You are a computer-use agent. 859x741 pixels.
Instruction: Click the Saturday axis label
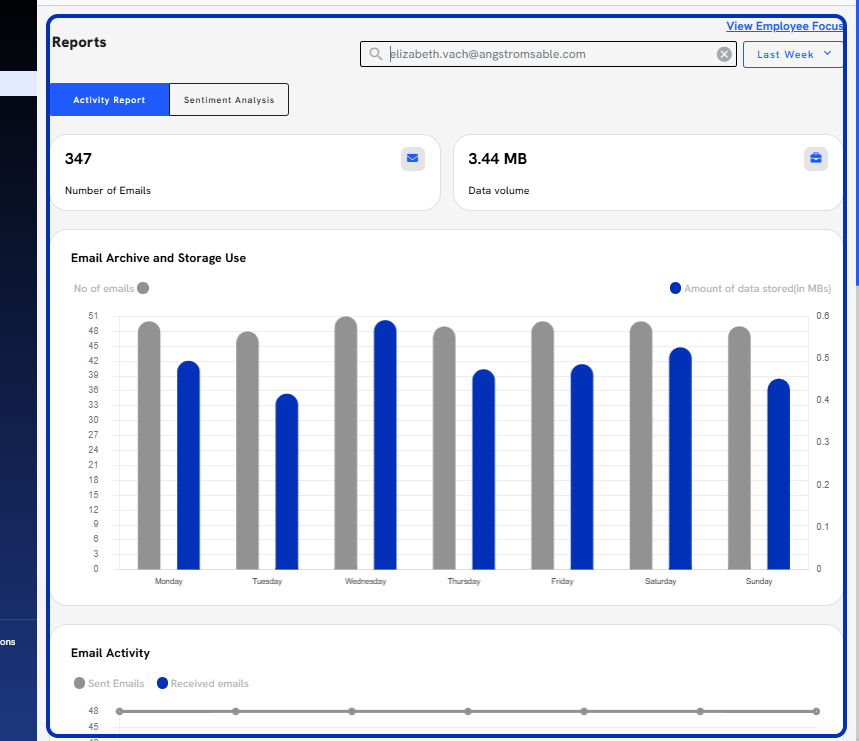(x=661, y=581)
